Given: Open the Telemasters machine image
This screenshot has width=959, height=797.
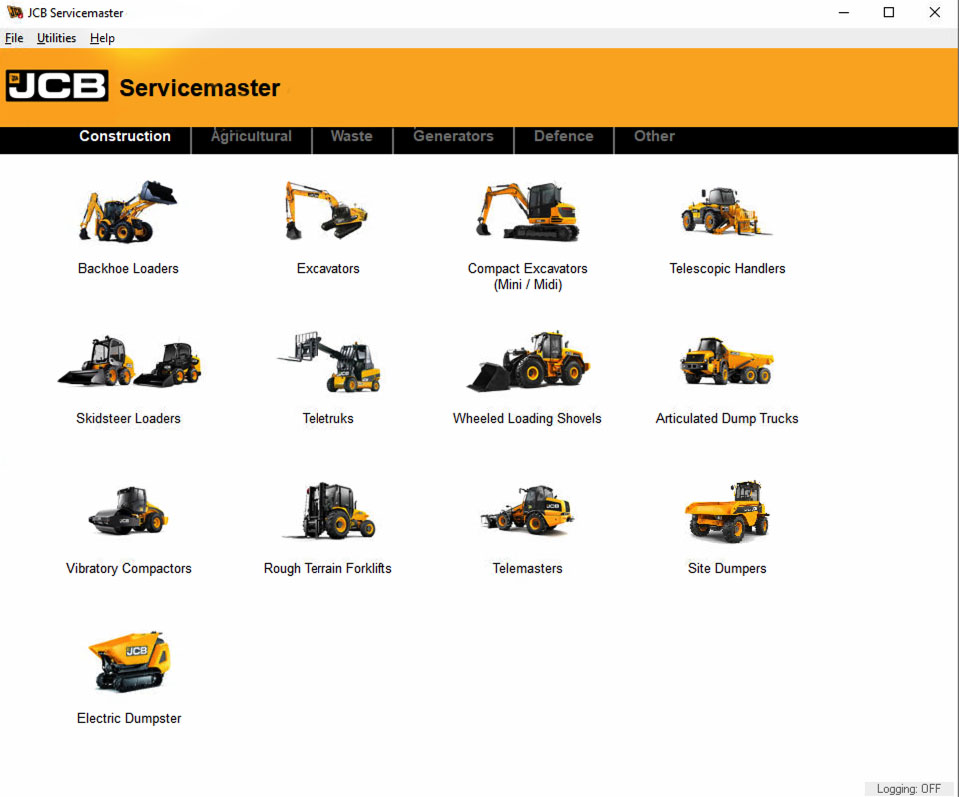Looking at the screenshot, I should coord(527,510).
